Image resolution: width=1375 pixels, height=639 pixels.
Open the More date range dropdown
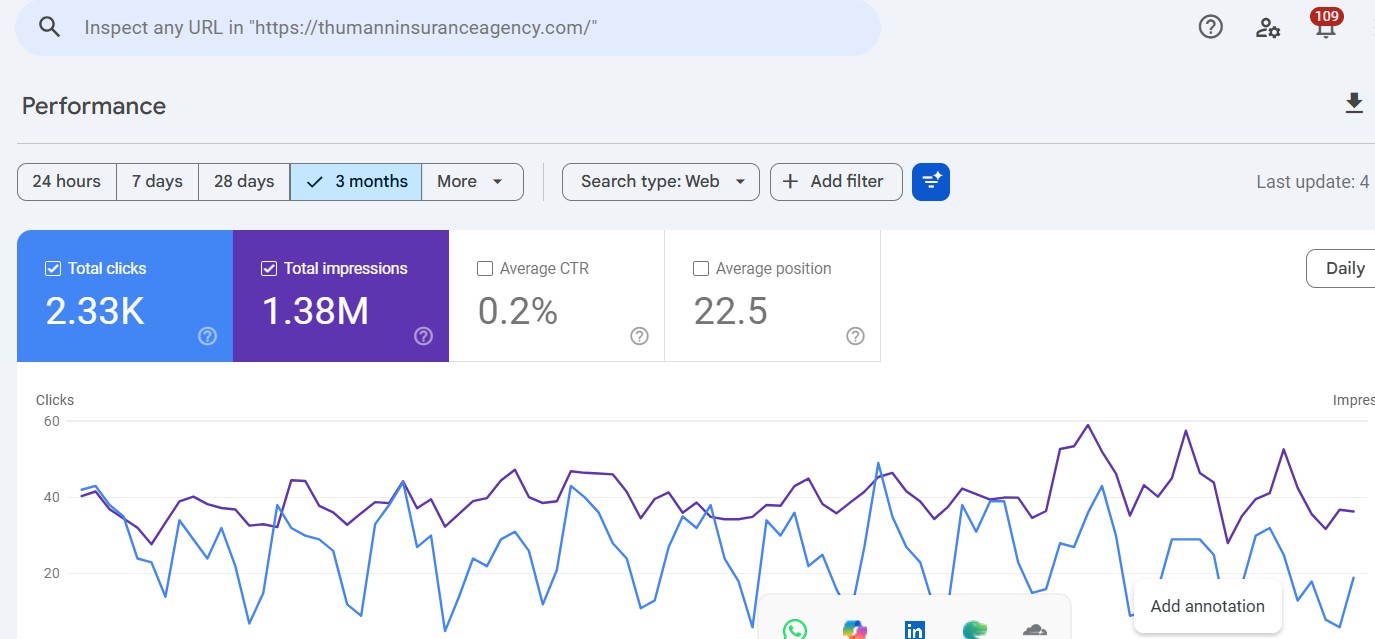[472, 181]
